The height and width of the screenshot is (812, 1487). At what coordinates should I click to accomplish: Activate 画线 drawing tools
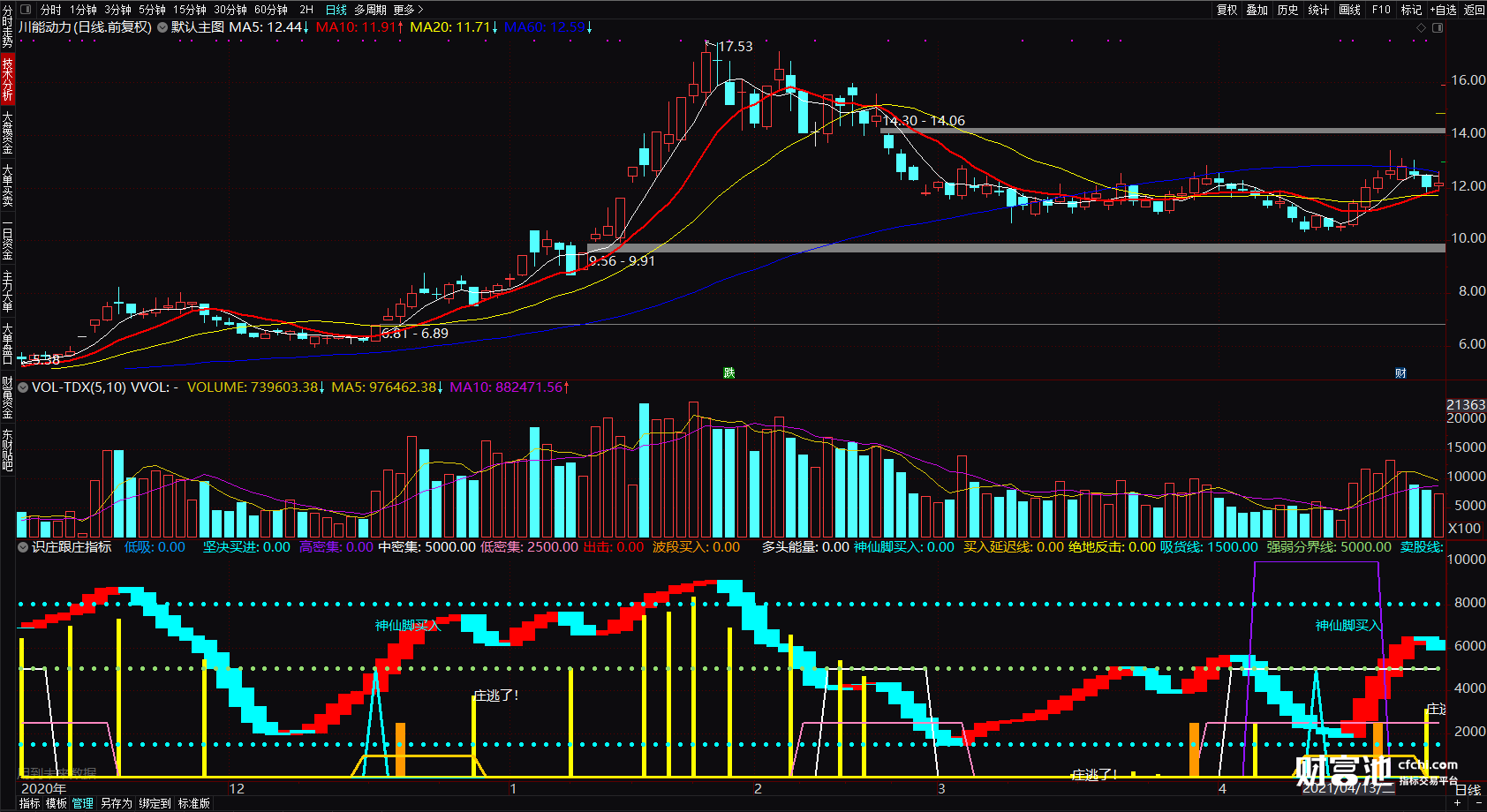[x=1349, y=10]
